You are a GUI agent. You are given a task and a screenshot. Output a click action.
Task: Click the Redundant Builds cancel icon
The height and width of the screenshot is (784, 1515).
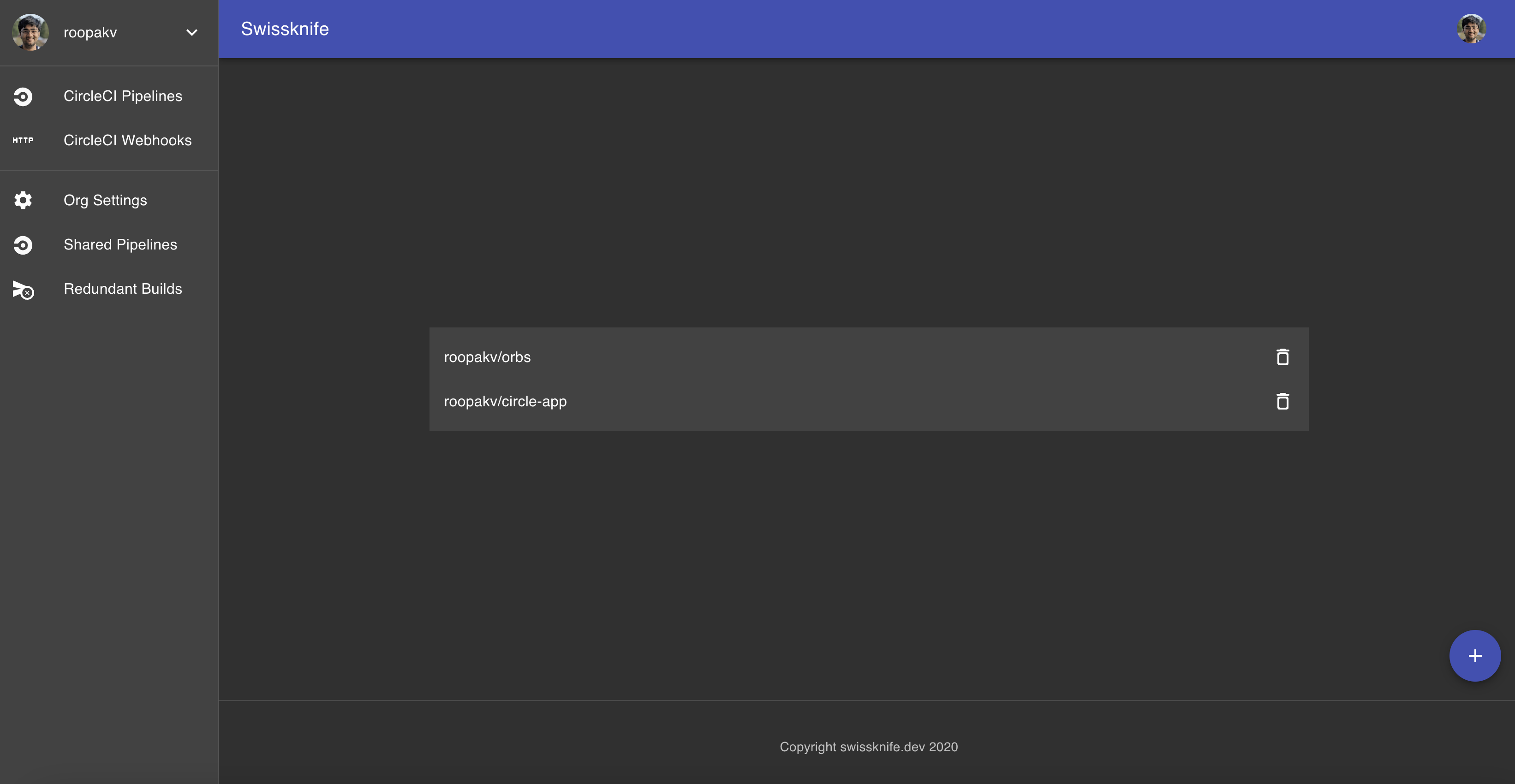pyautogui.click(x=23, y=289)
